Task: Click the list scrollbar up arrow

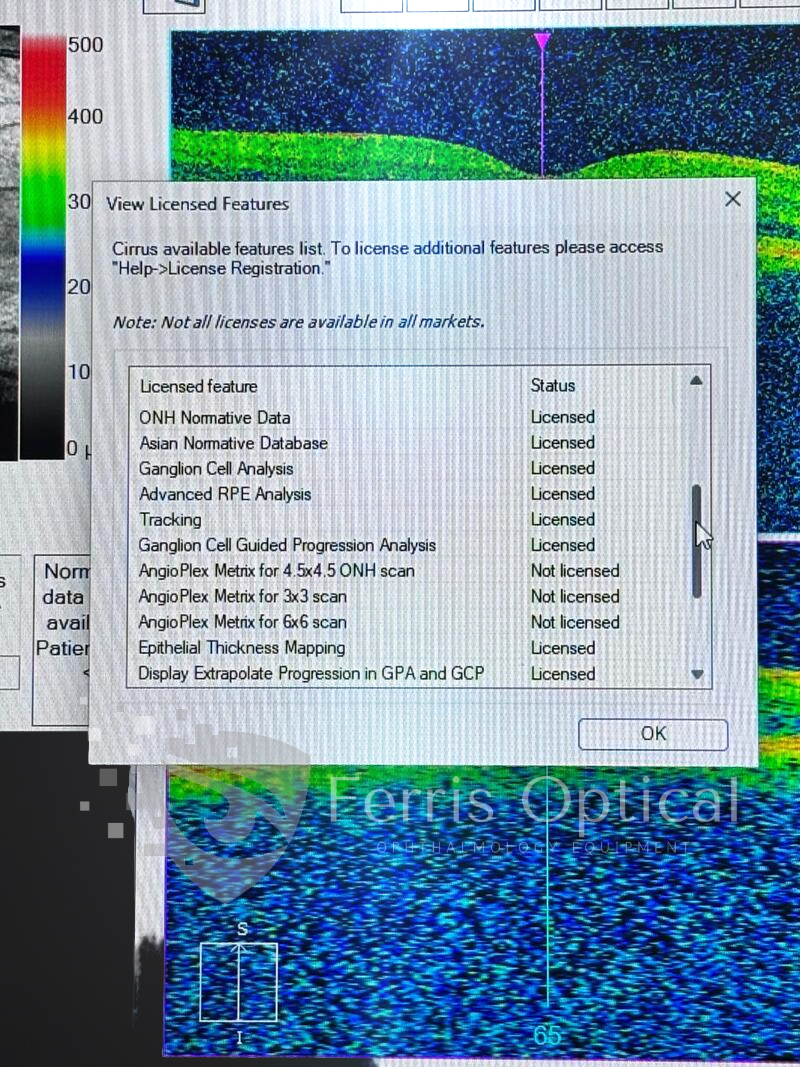Action: coord(696,381)
